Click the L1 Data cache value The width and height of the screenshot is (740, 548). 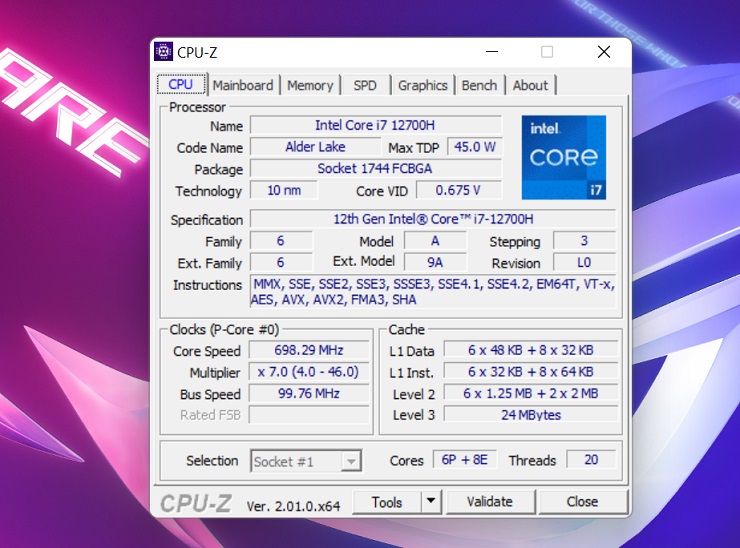tap(531, 350)
